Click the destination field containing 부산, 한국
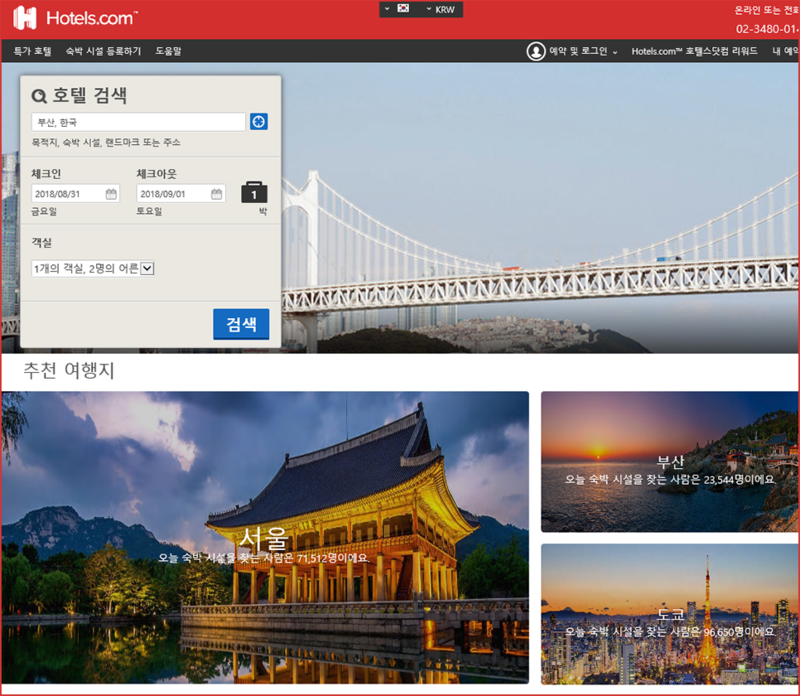 (138, 122)
